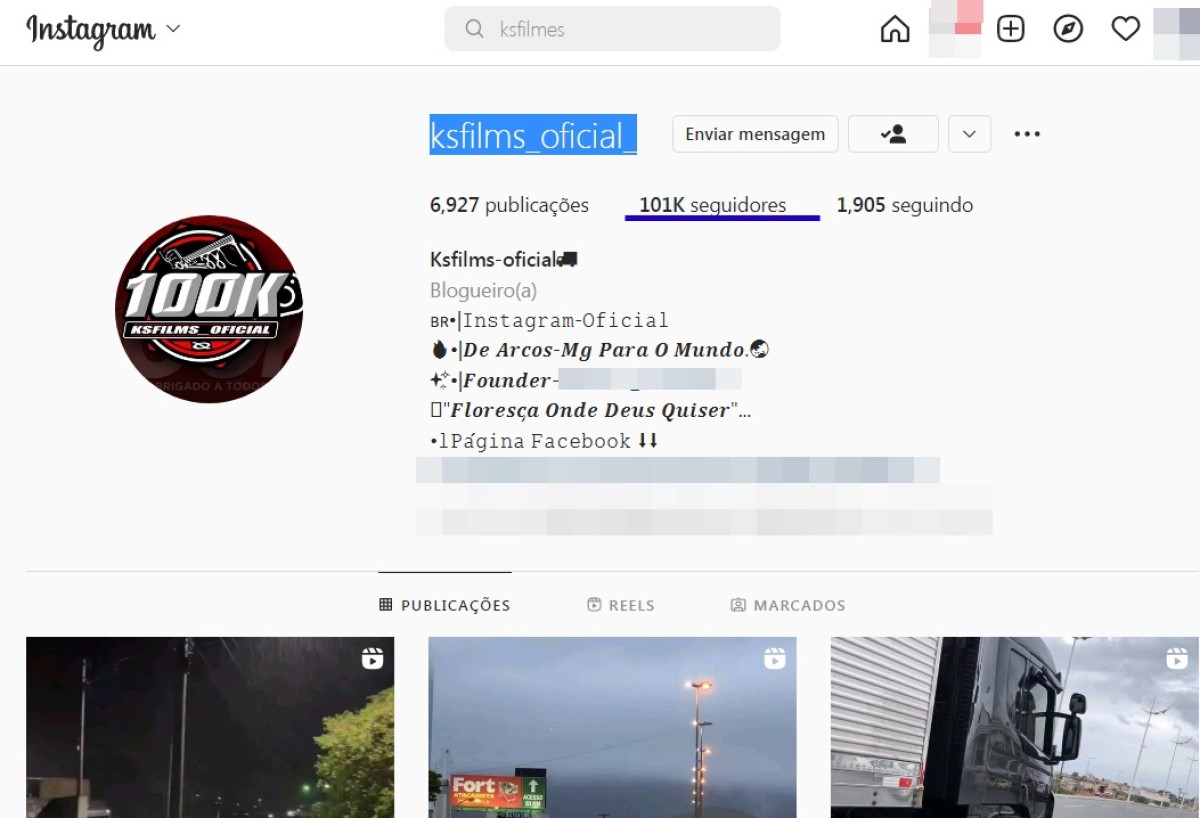Screen dimensions: 1200x818
Task: Open the Fort Atacadista post thumbnail
Action: tap(612, 727)
